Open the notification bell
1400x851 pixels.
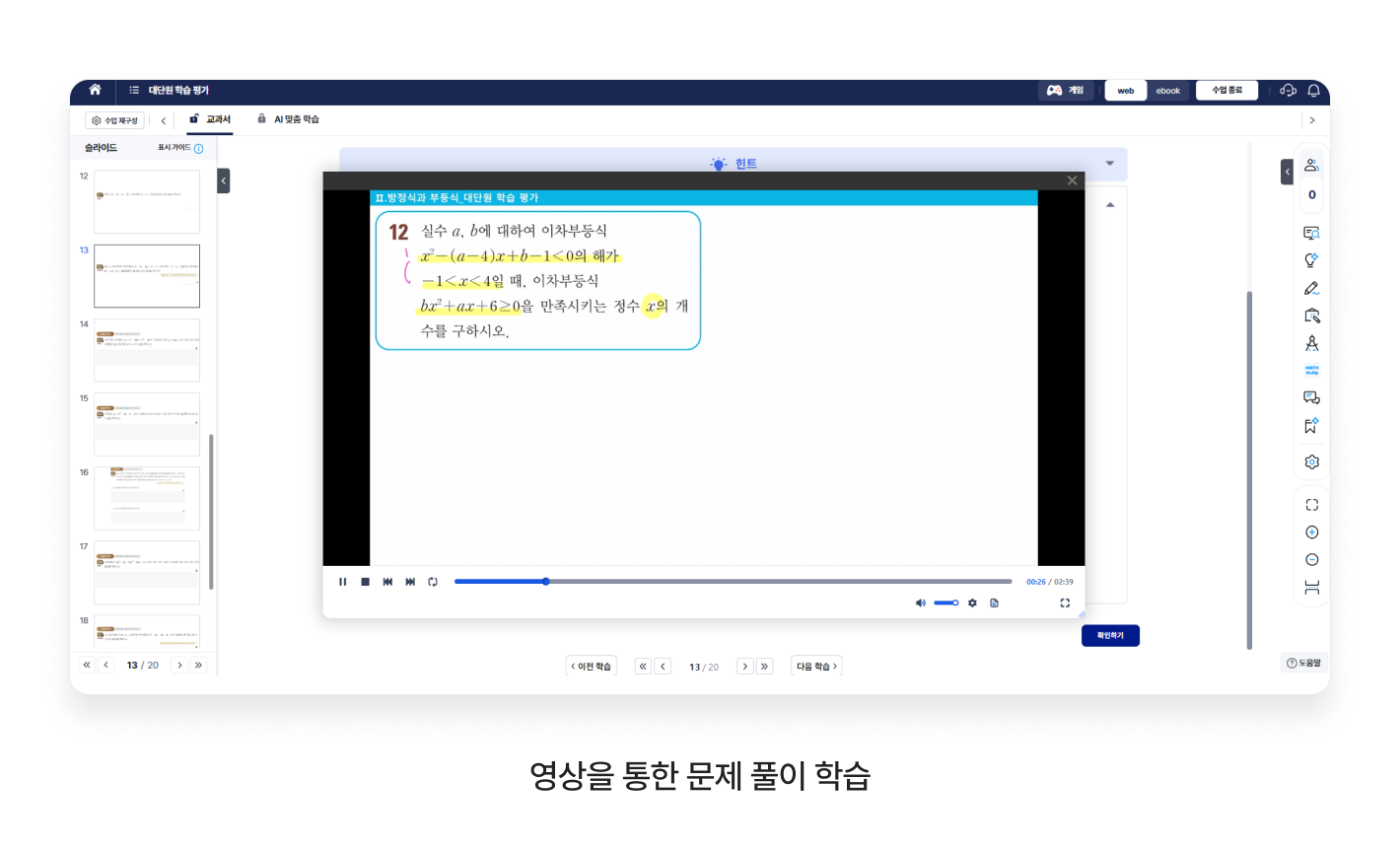(1313, 91)
